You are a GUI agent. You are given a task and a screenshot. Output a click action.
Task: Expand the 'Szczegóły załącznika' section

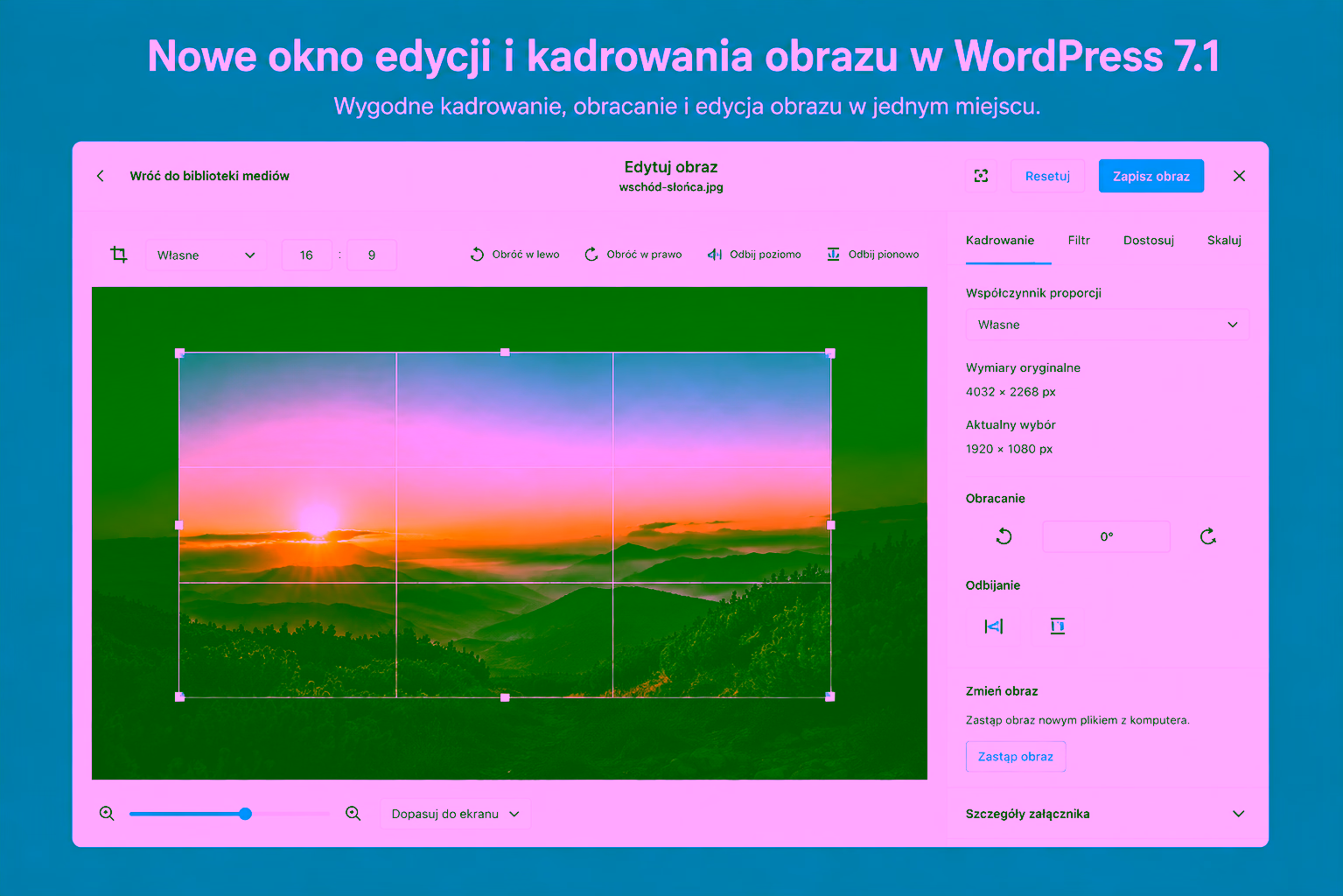tap(1107, 814)
